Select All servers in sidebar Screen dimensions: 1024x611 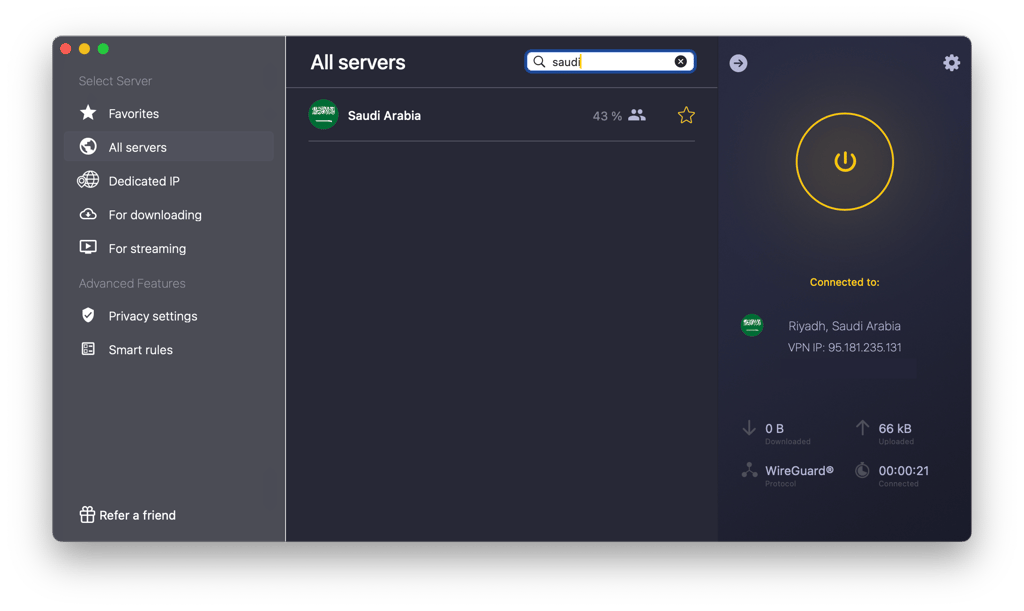pyautogui.click(x=168, y=147)
